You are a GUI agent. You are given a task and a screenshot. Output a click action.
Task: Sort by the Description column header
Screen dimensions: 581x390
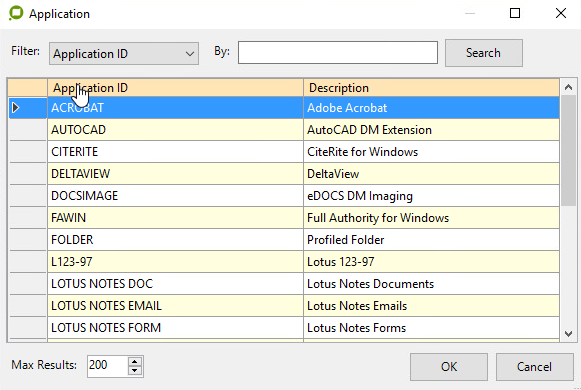coord(431,88)
